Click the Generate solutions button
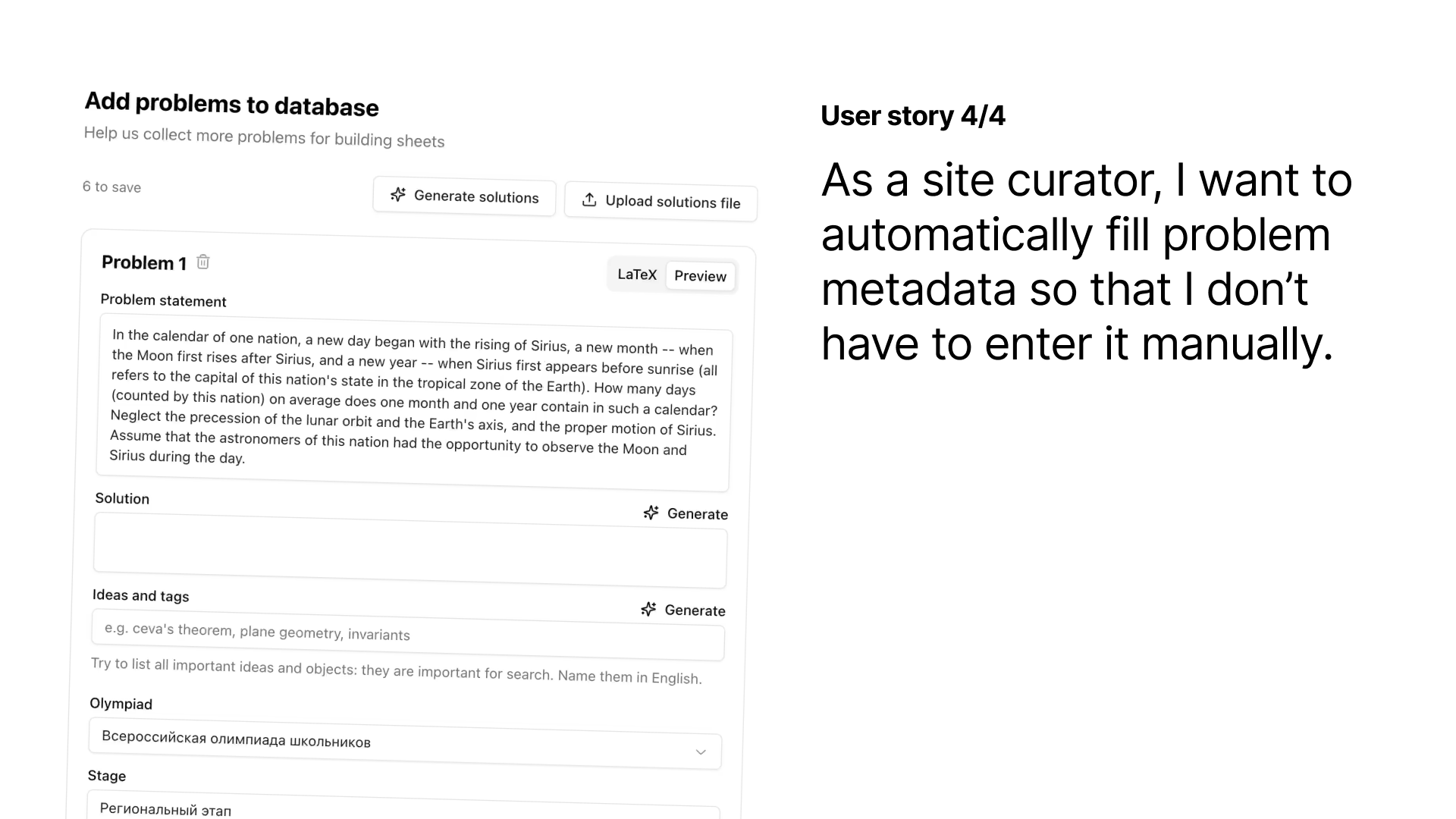 [464, 196]
